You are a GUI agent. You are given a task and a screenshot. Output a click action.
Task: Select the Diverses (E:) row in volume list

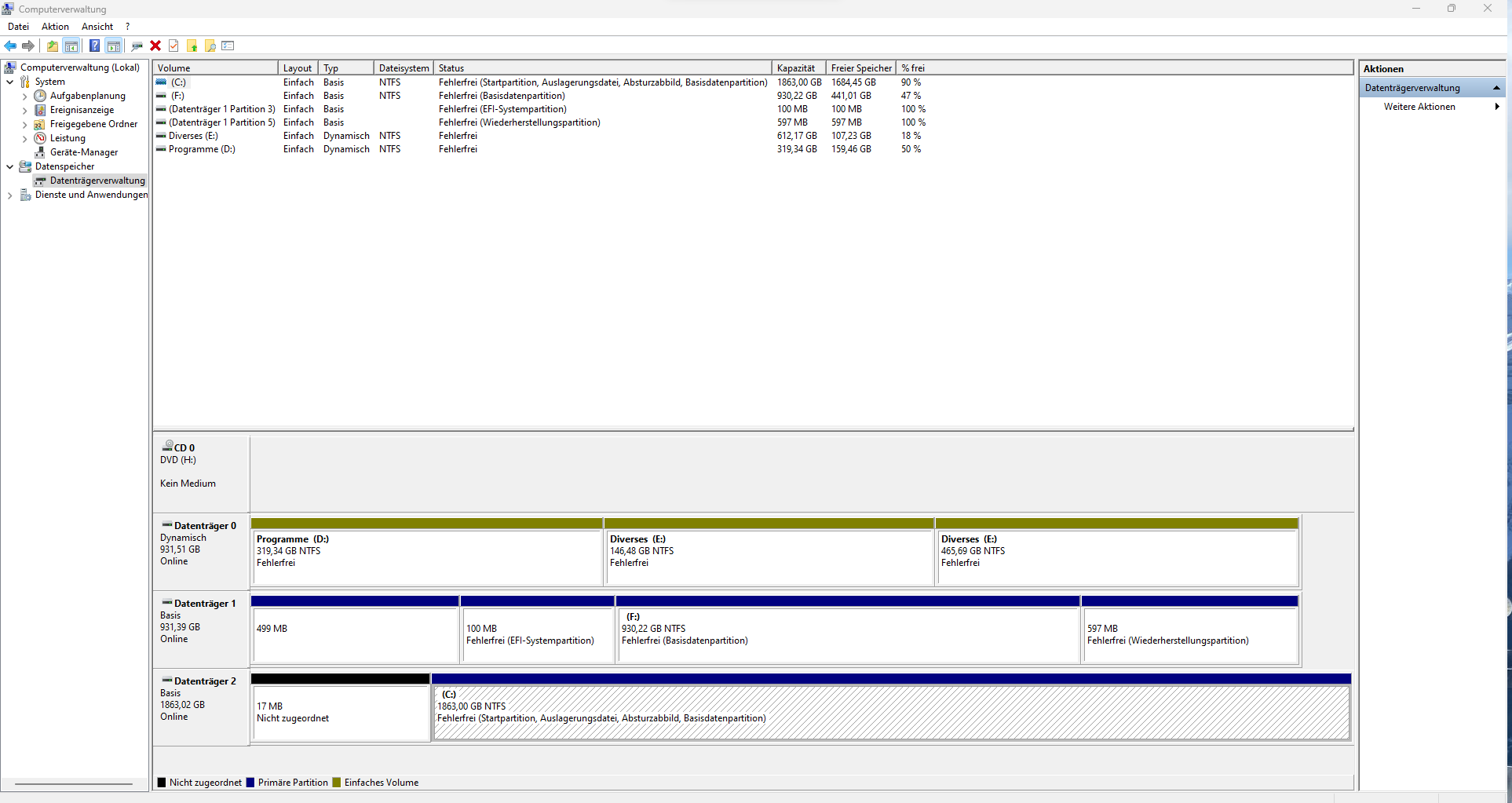542,136
